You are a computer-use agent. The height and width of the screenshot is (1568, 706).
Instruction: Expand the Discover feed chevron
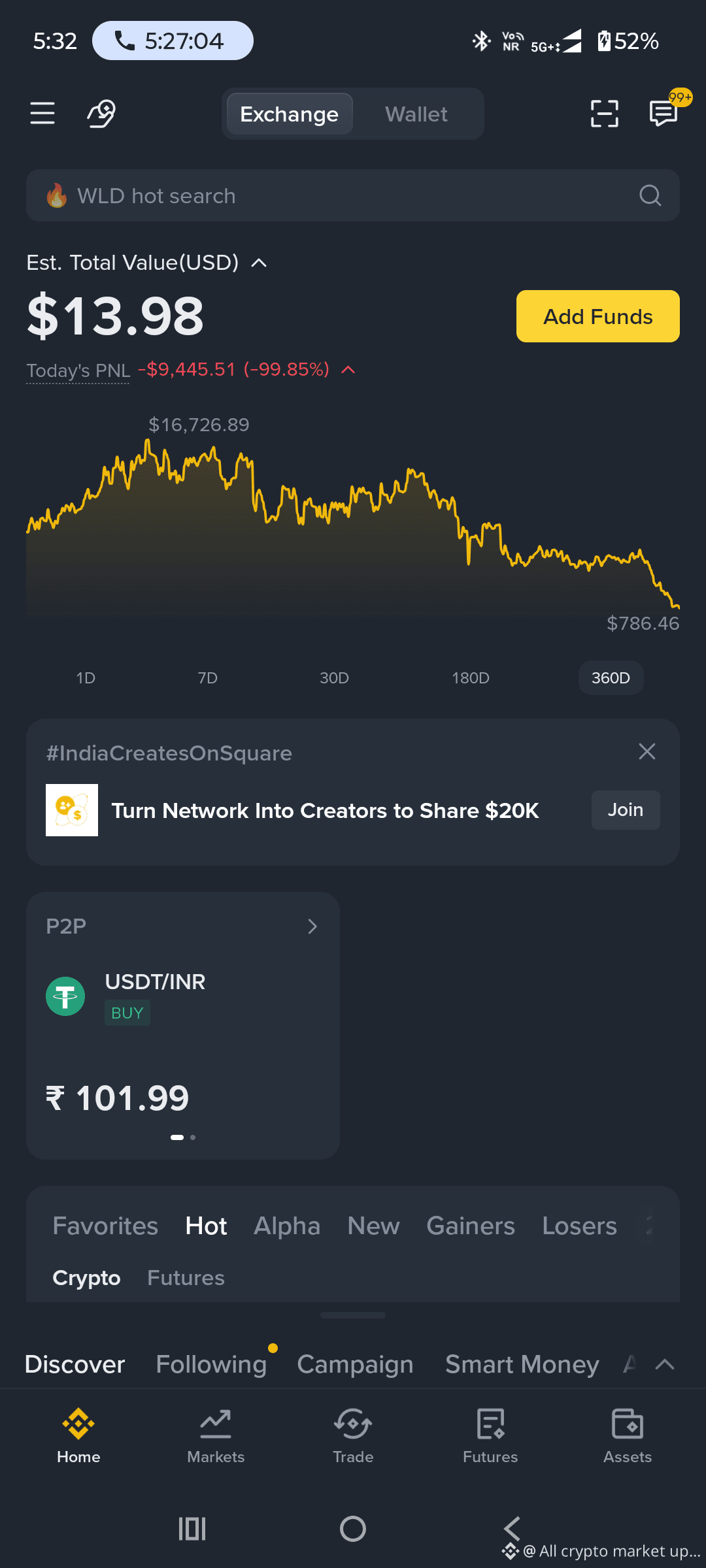point(665,1364)
